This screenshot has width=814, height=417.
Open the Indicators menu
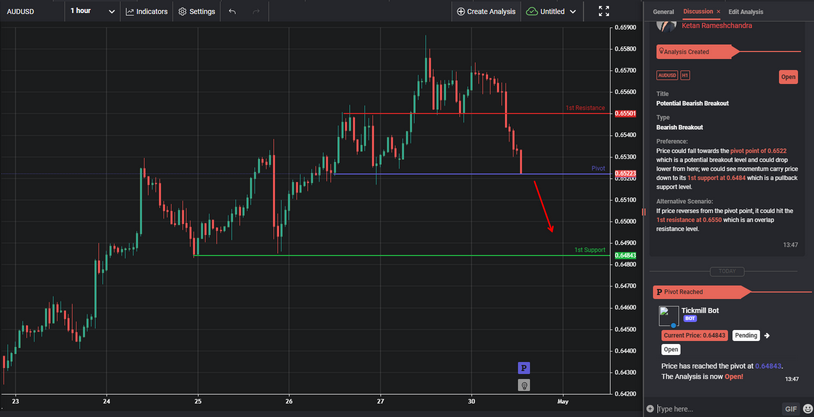tap(146, 11)
